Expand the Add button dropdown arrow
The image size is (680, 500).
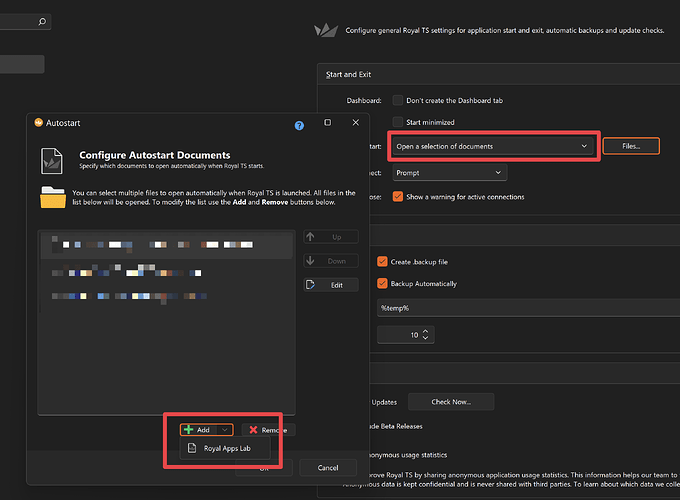tap(225, 430)
